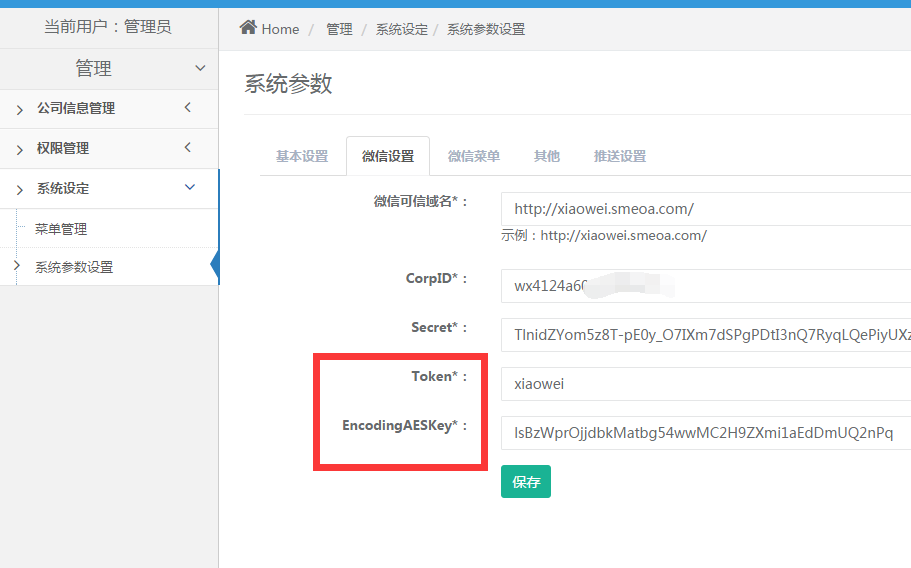Open the 推送设置 tab
This screenshot has width=911, height=568.
pos(620,156)
